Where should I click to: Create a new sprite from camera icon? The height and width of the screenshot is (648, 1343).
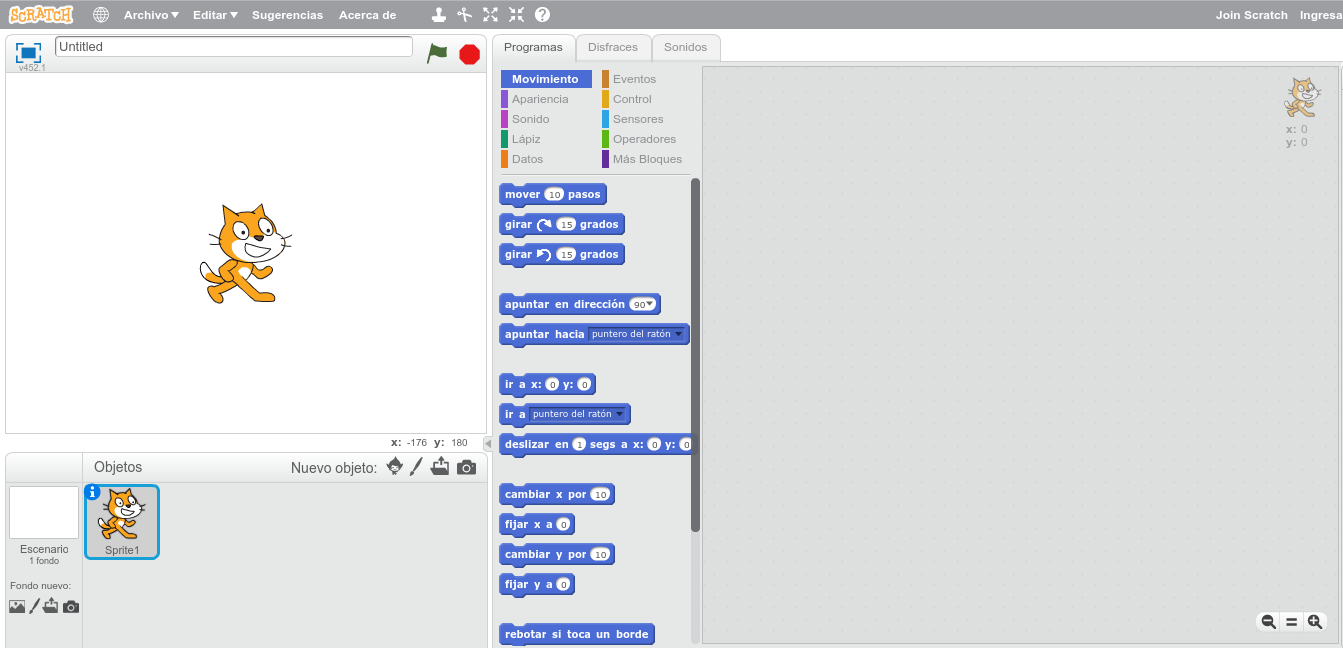click(466, 466)
